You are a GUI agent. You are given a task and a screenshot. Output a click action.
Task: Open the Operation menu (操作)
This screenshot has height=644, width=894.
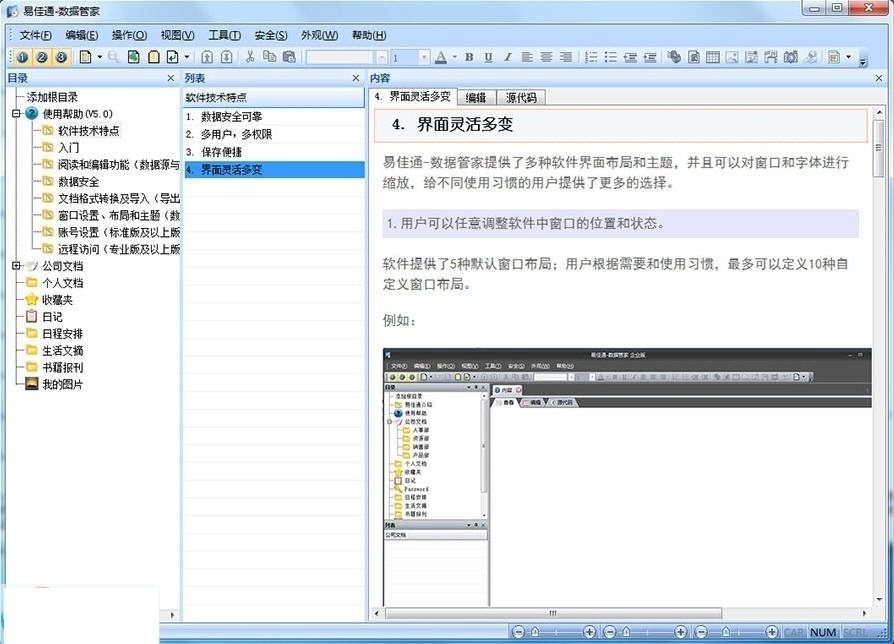tap(129, 35)
